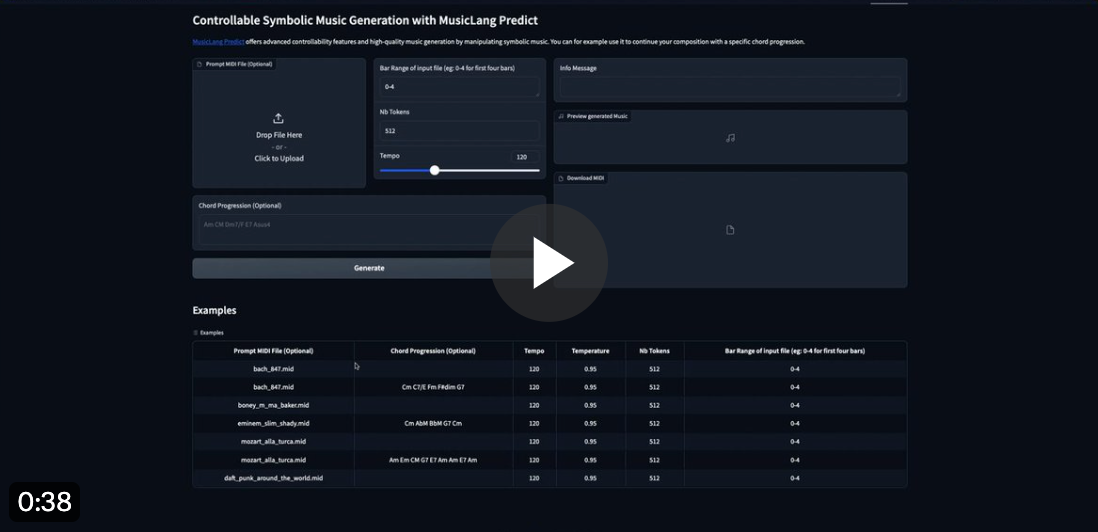Click the Nb Tokens column header in Examples
1098x532 pixels.
654,351
